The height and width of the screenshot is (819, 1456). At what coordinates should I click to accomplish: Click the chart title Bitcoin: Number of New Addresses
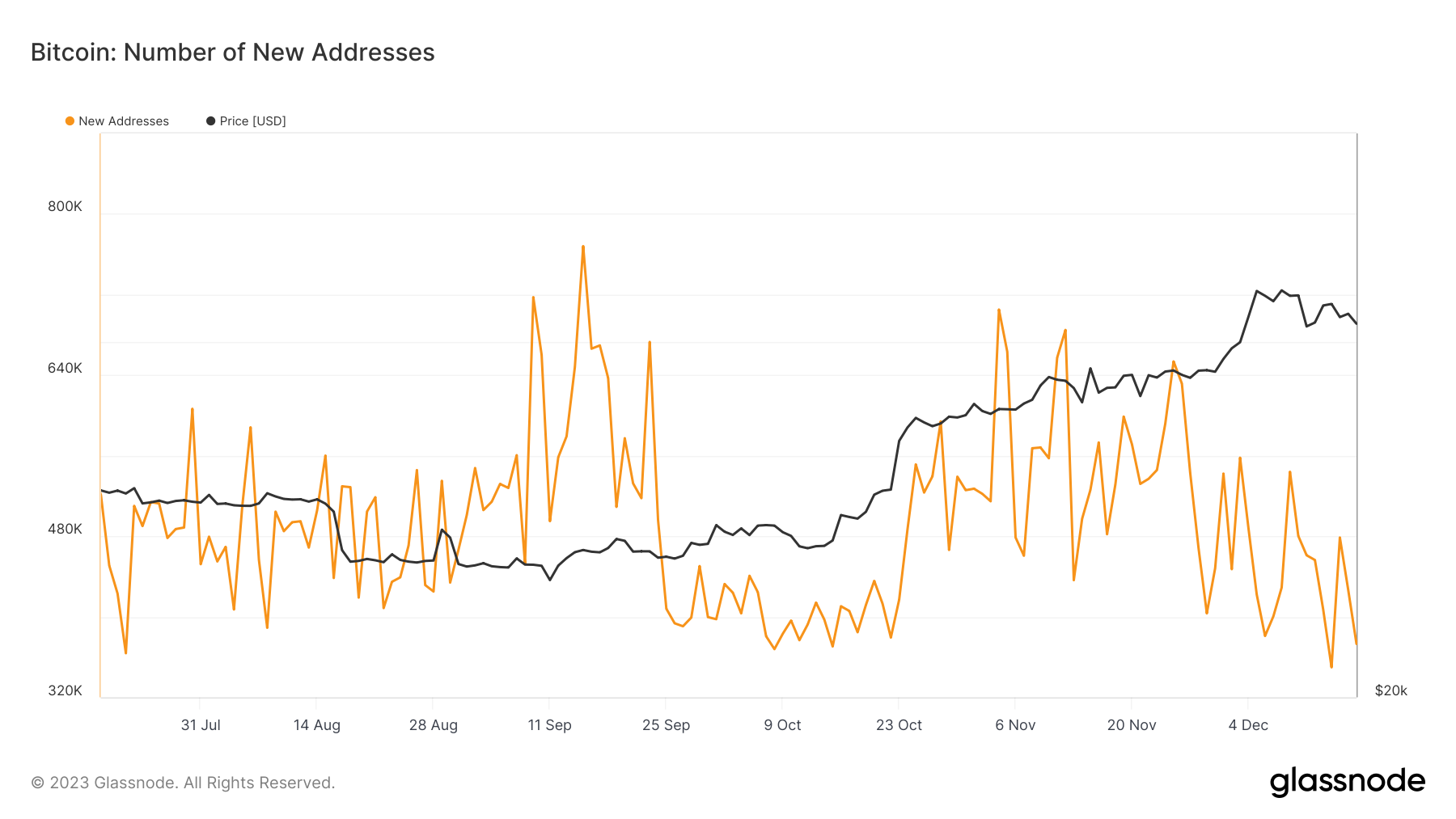(232, 53)
